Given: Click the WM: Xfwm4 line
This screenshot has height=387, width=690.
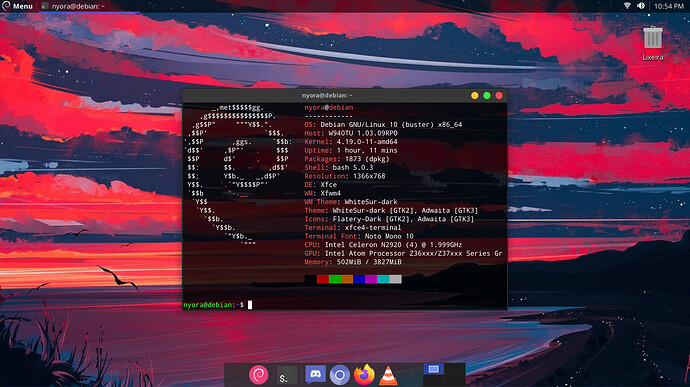Looking at the screenshot, I should [323, 193].
